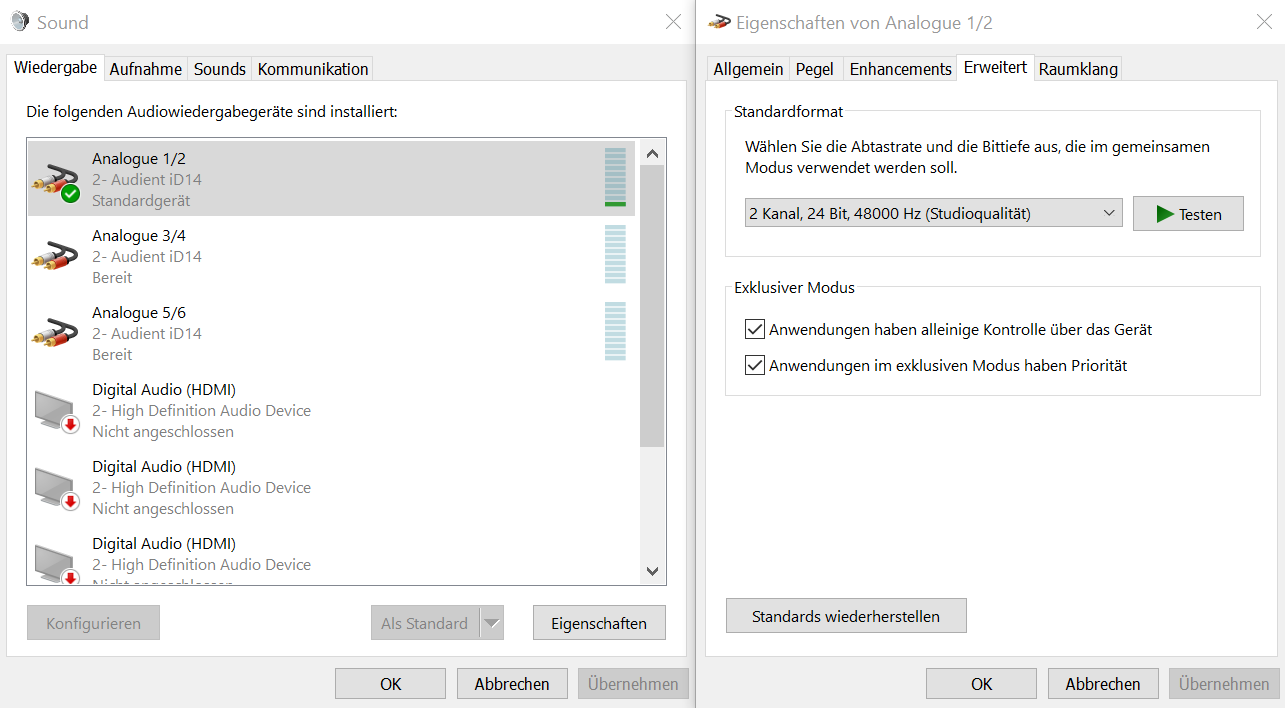This screenshot has height=708, width=1285.
Task: Click the speaker icon in the Sound title bar
Action: coord(18,21)
